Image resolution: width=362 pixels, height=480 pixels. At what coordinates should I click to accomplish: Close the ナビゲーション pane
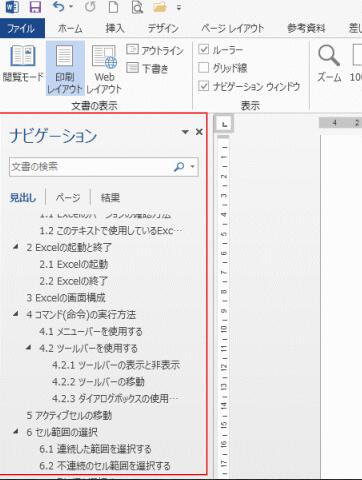pyautogui.click(x=199, y=132)
